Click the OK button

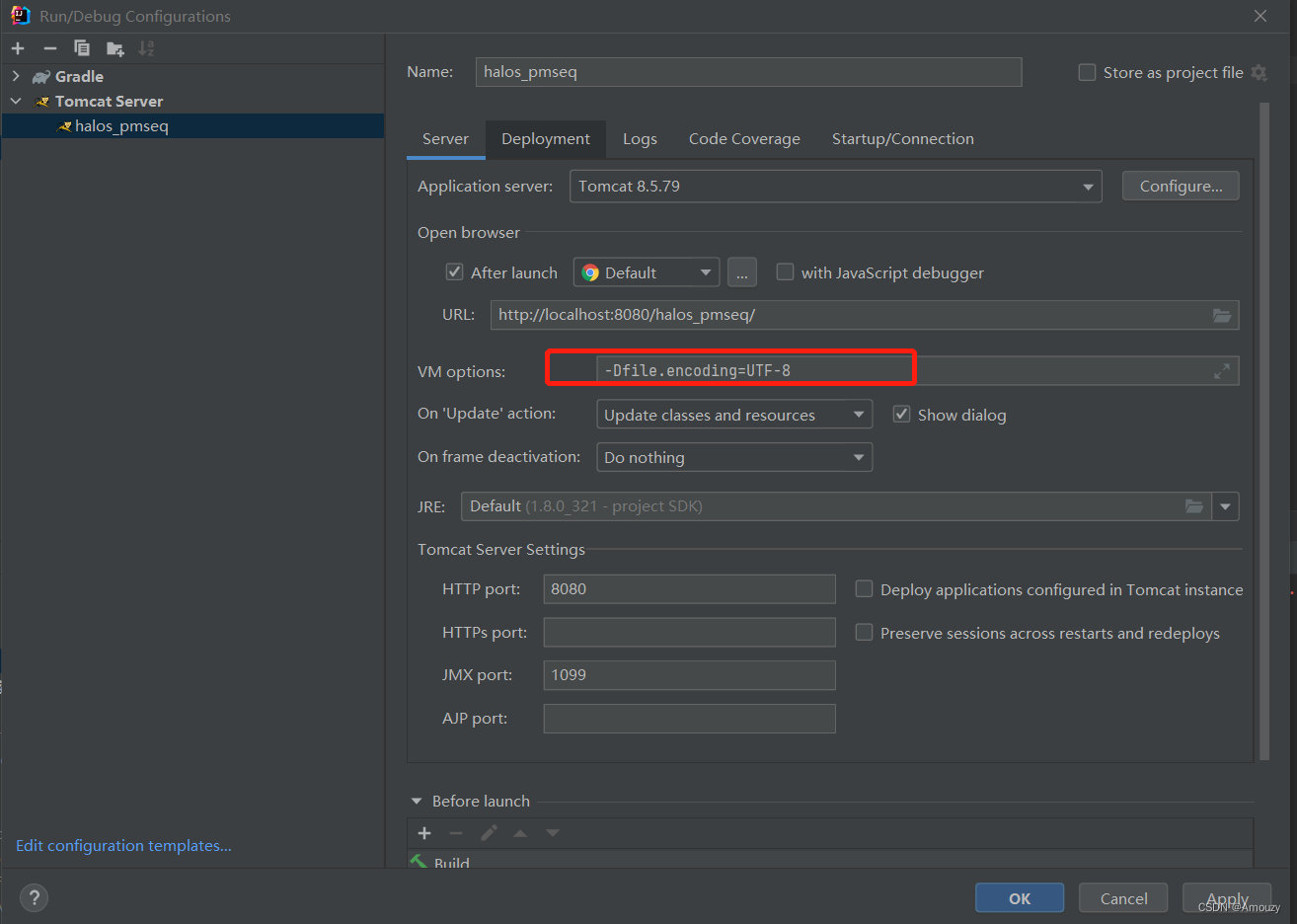click(x=1020, y=897)
